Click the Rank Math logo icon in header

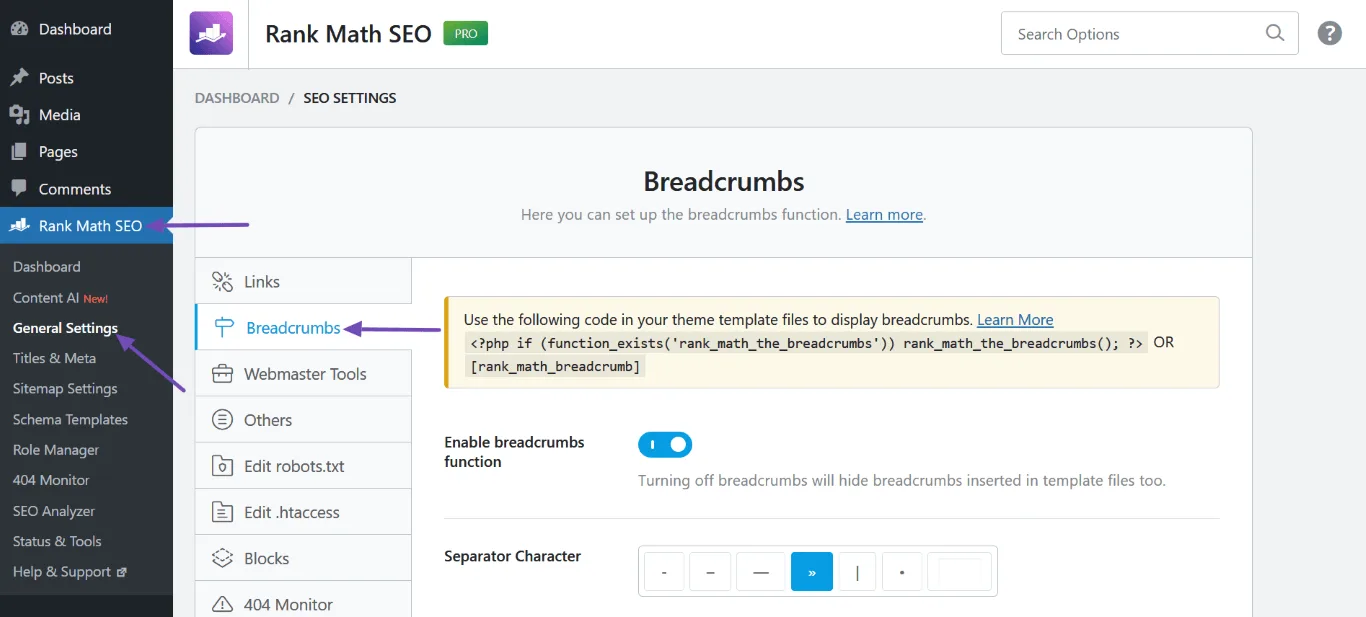tap(211, 33)
